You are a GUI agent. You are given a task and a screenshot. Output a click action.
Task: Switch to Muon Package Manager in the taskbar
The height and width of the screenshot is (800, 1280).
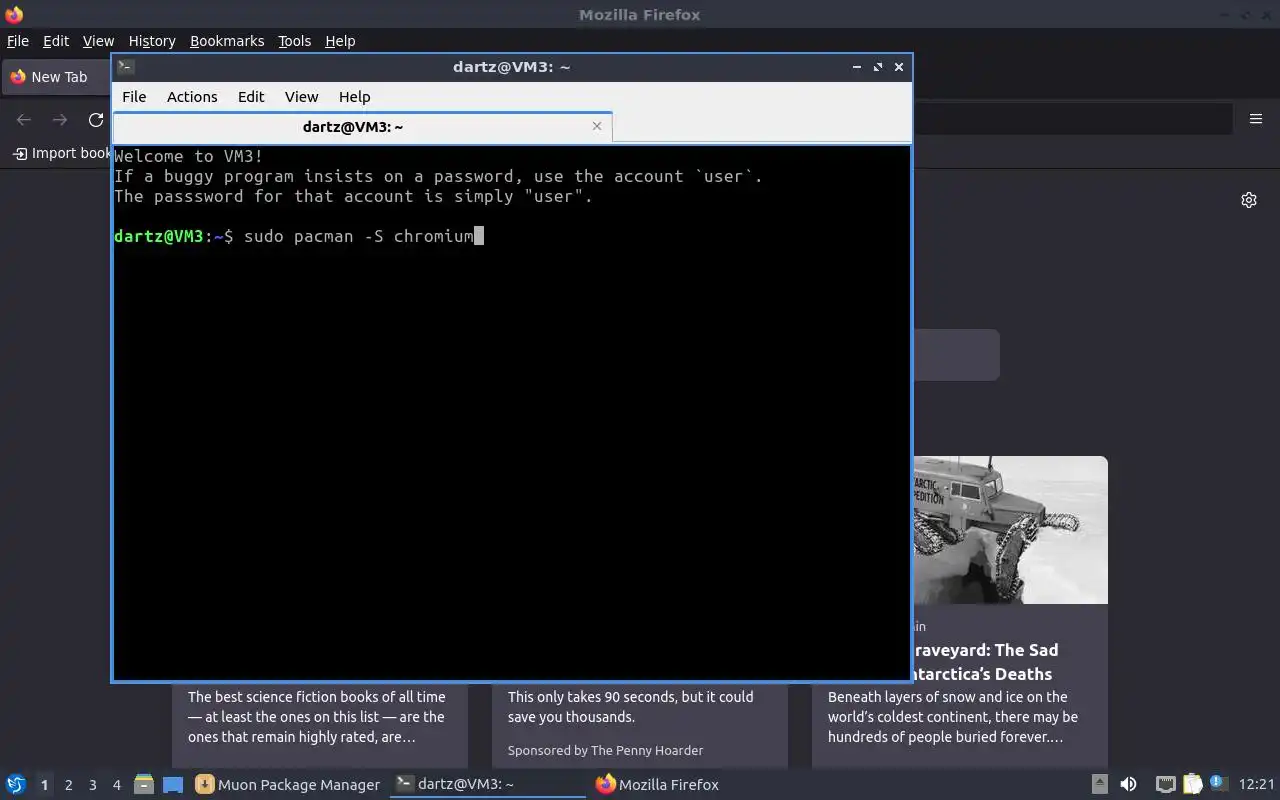coord(288,785)
